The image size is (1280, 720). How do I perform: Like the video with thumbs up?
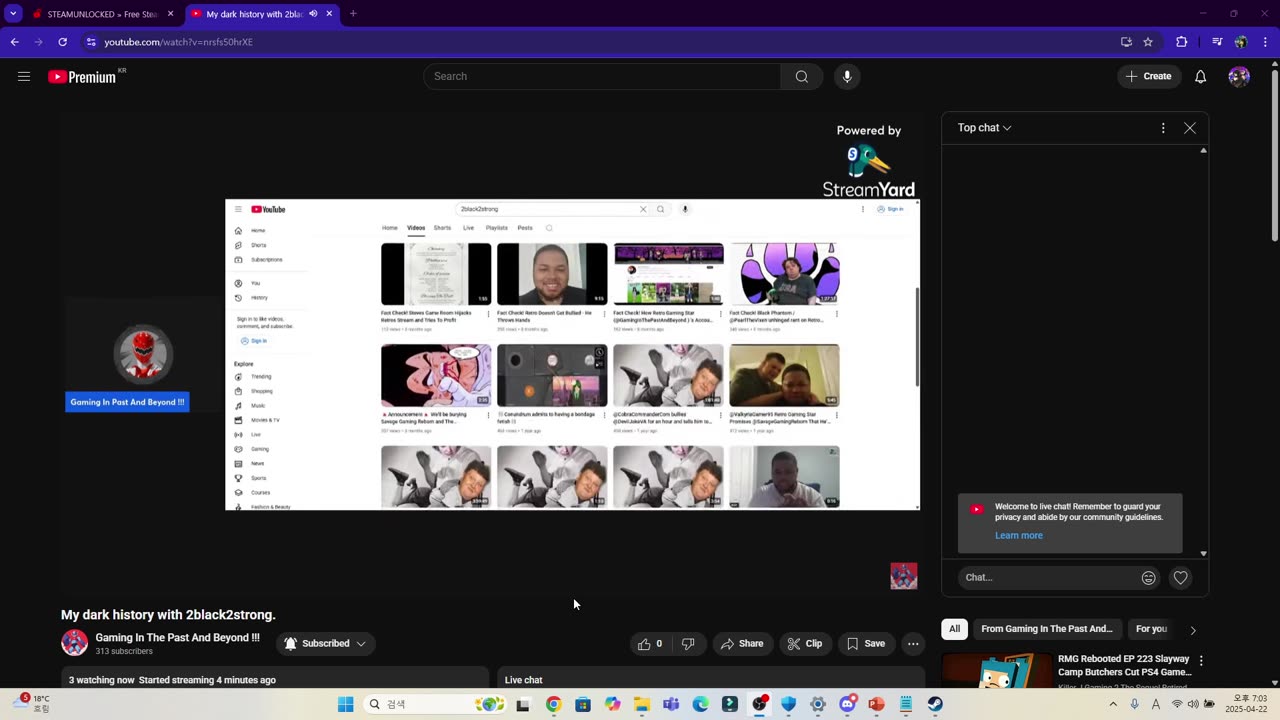coord(651,644)
